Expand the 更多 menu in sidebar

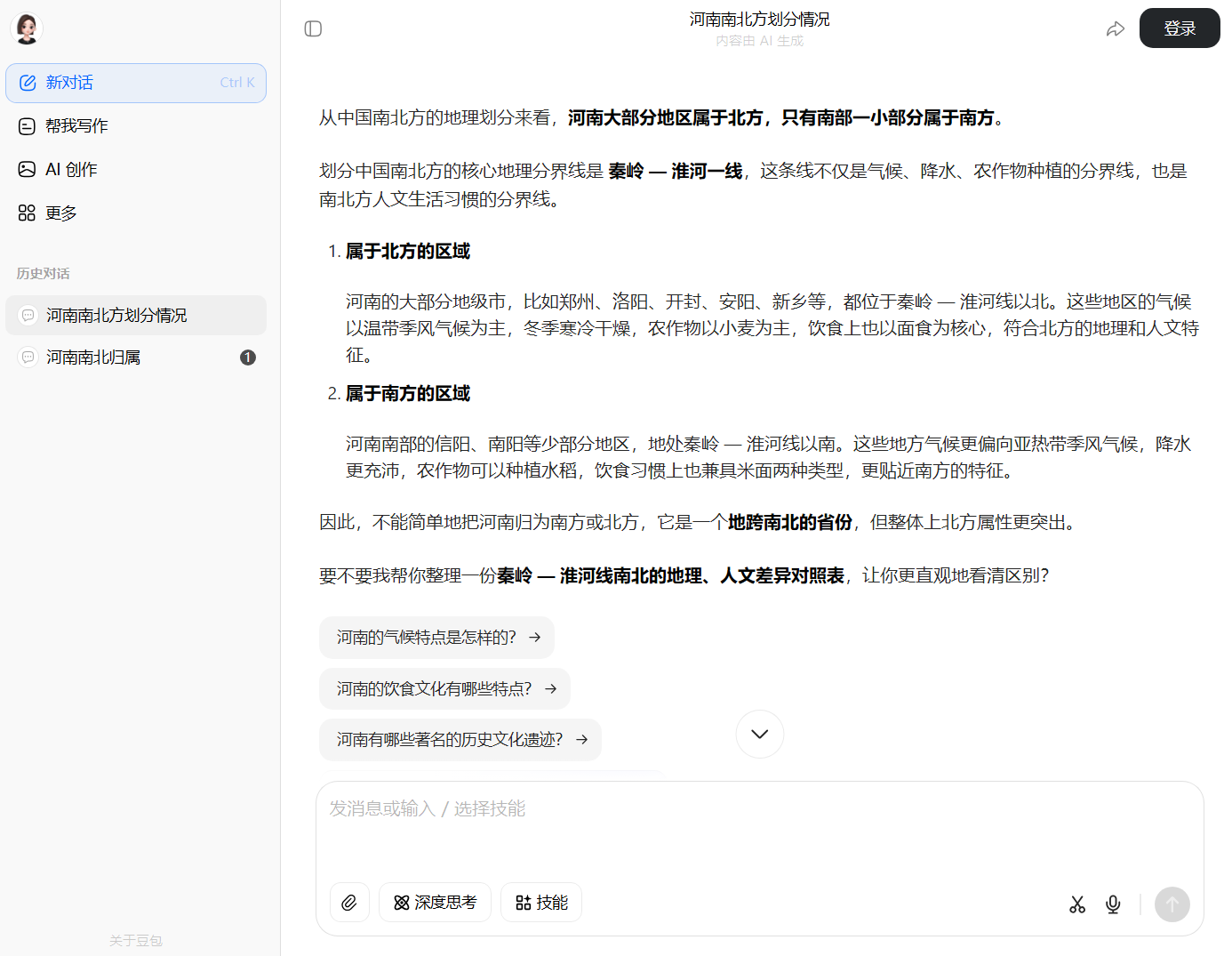coord(60,213)
